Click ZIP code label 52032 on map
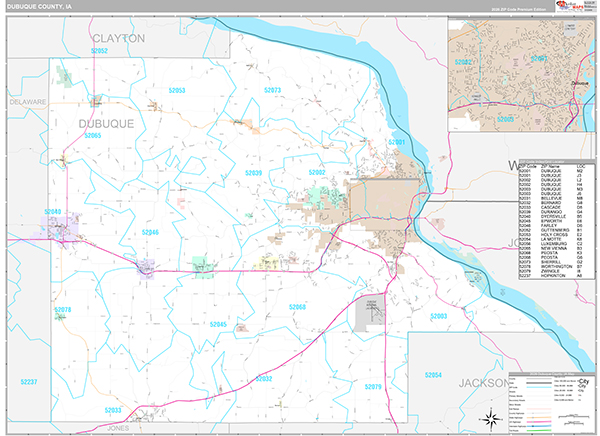 click(x=264, y=379)
